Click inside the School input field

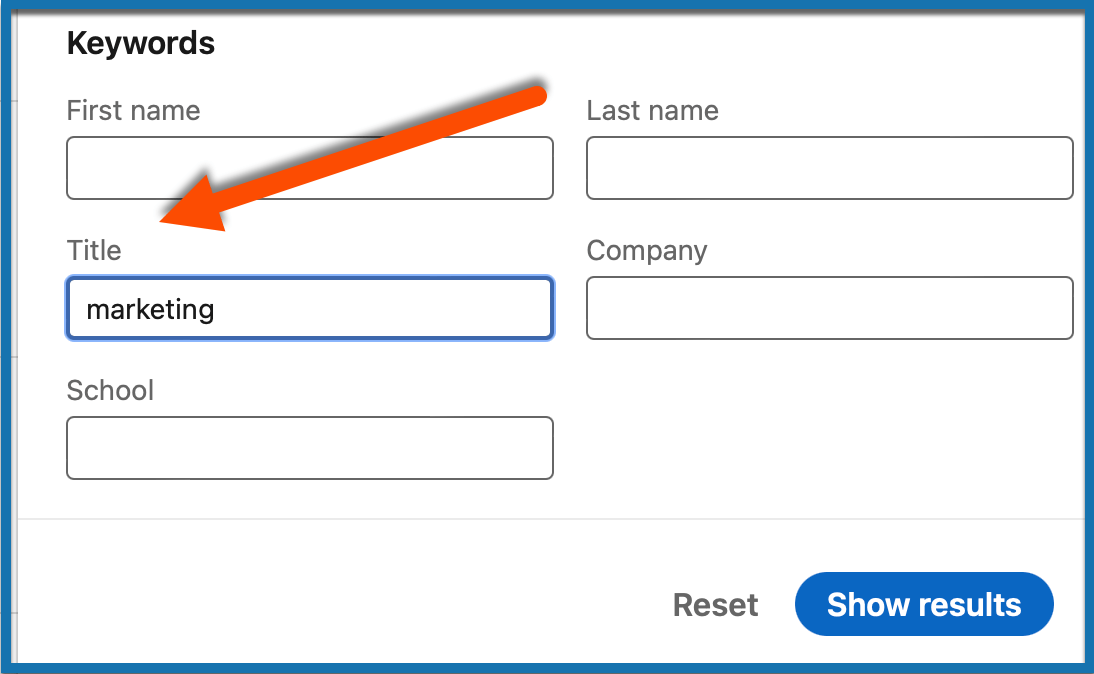point(309,448)
